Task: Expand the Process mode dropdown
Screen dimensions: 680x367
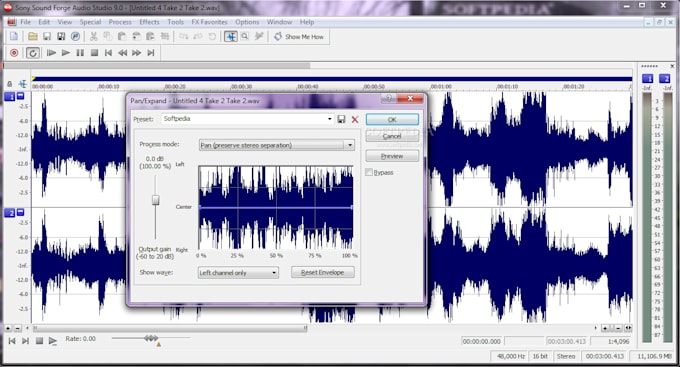Action: (x=277, y=145)
